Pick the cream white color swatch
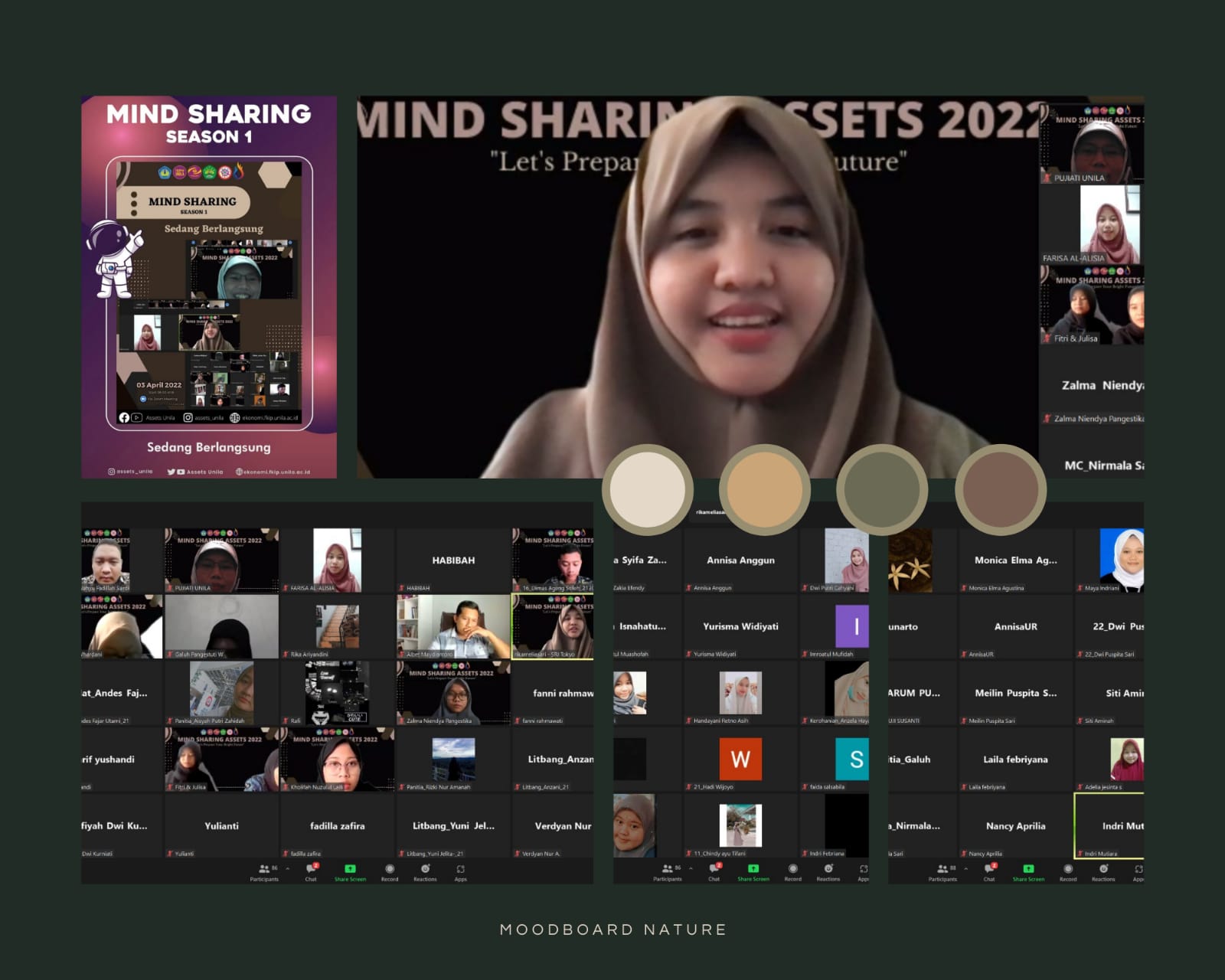The height and width of the screenshot is (980, 1225). coord(648,489)
